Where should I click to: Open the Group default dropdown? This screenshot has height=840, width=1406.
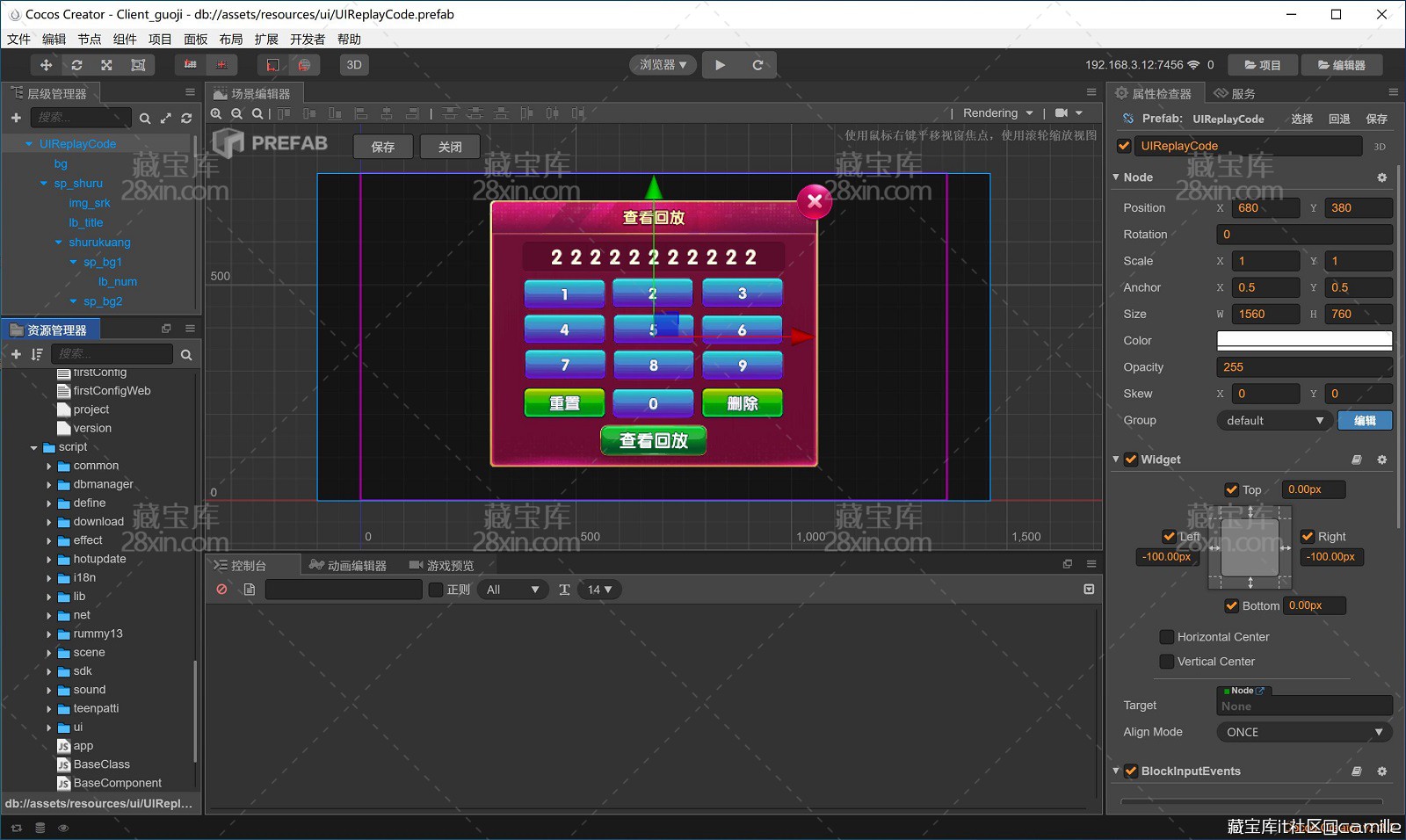coord(1273,421)
